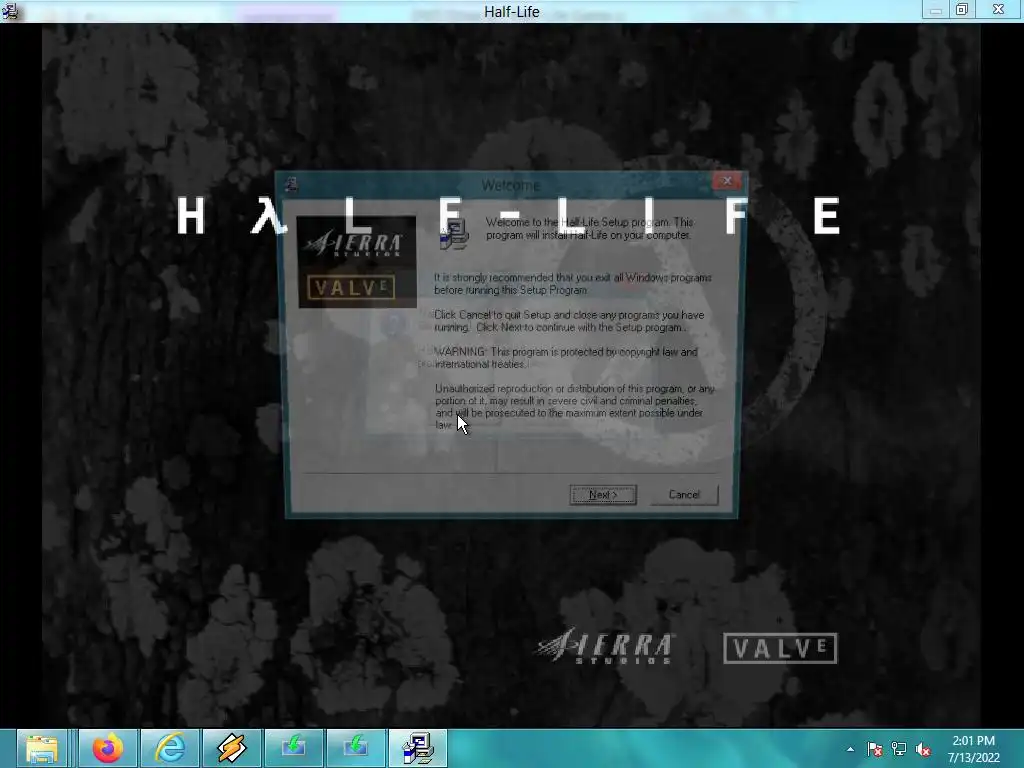The image size is (1024, 768).
Task: Click the 'WARNING: This program is protected' text
Action: pos(566,358)
